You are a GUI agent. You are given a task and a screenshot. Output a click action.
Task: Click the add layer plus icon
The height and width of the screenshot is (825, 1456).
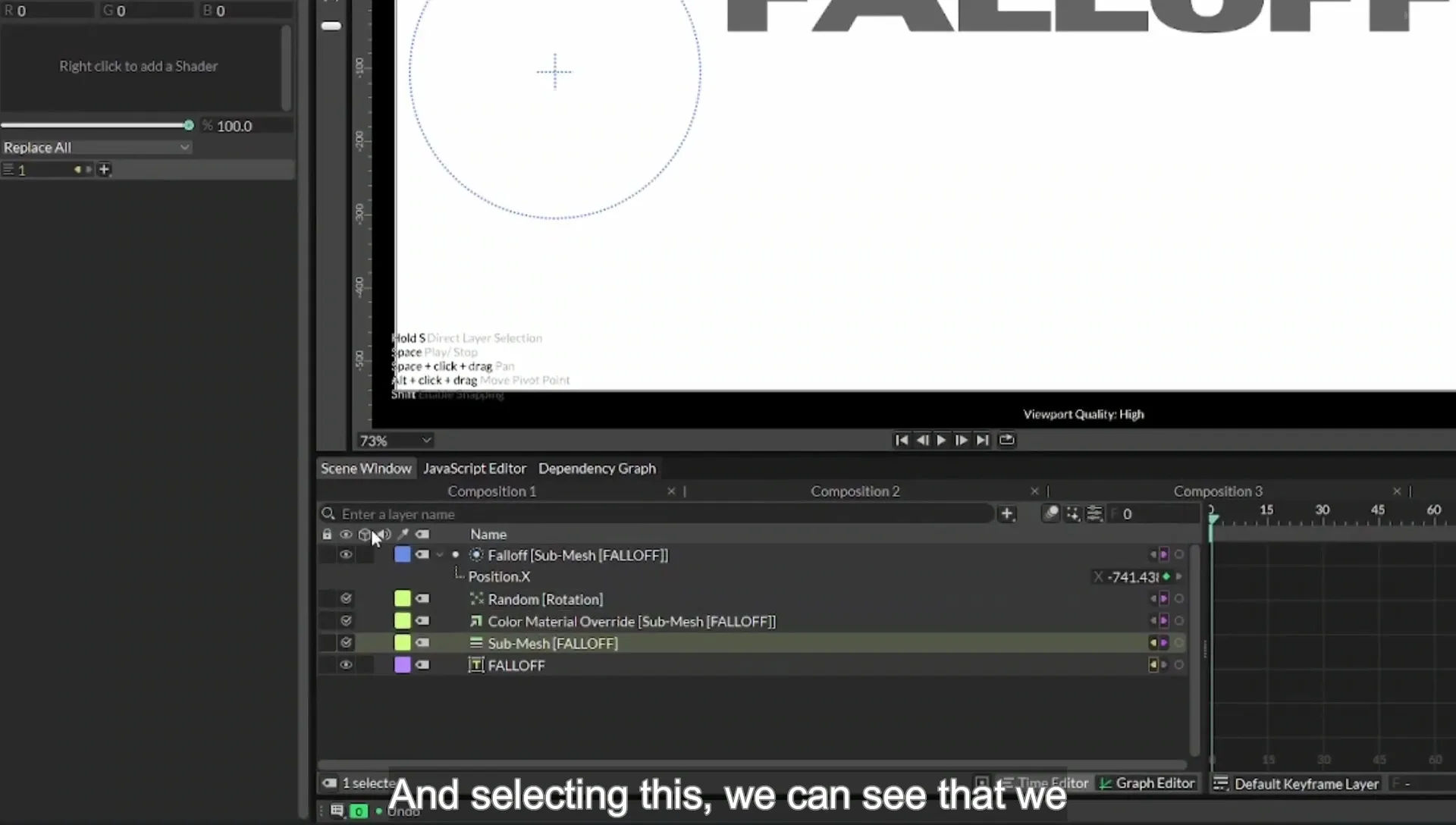[x=1006, y=514]
